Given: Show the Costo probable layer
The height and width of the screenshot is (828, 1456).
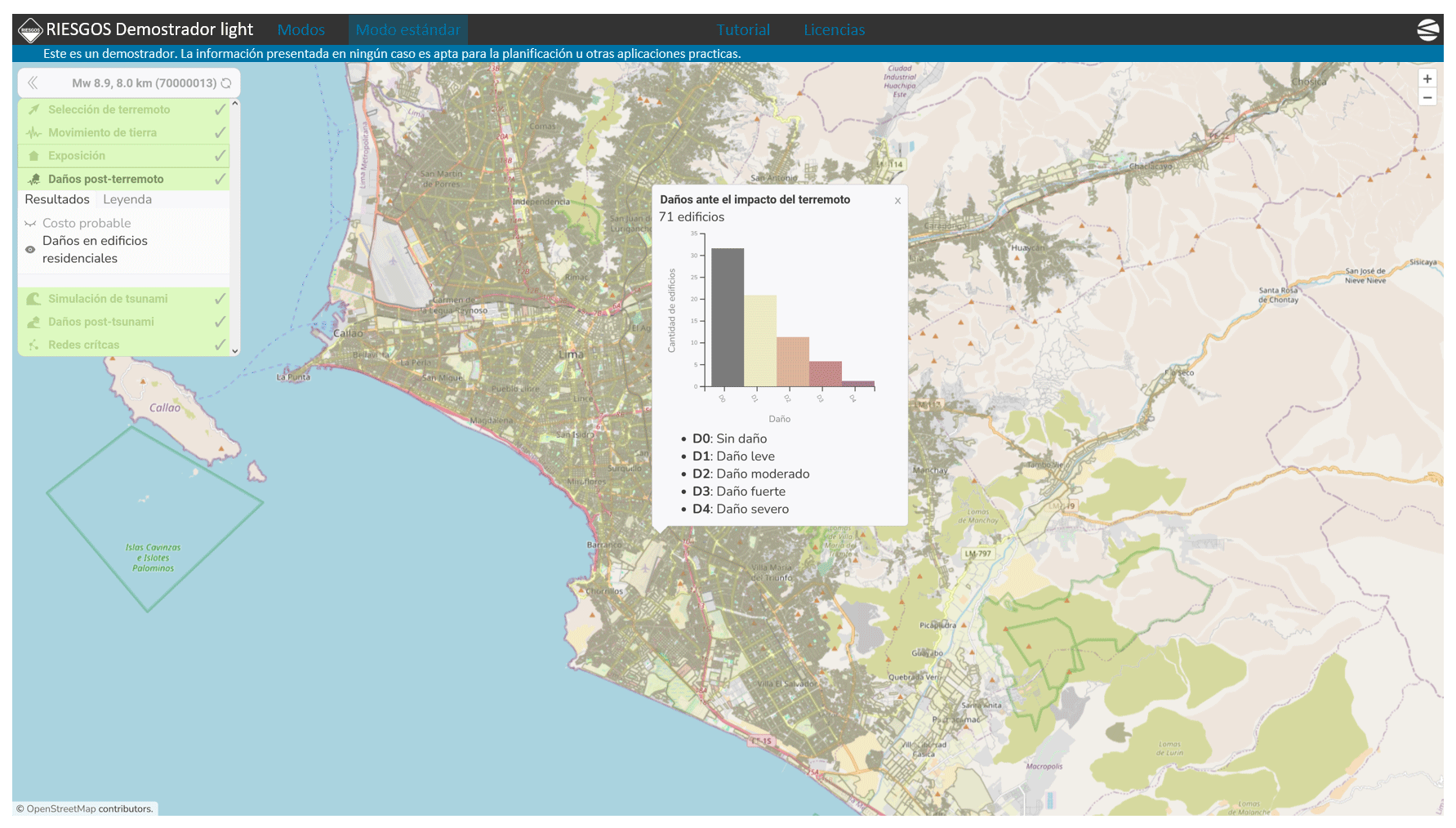Looking at the screenshot, I should click(x=30, y=224).
